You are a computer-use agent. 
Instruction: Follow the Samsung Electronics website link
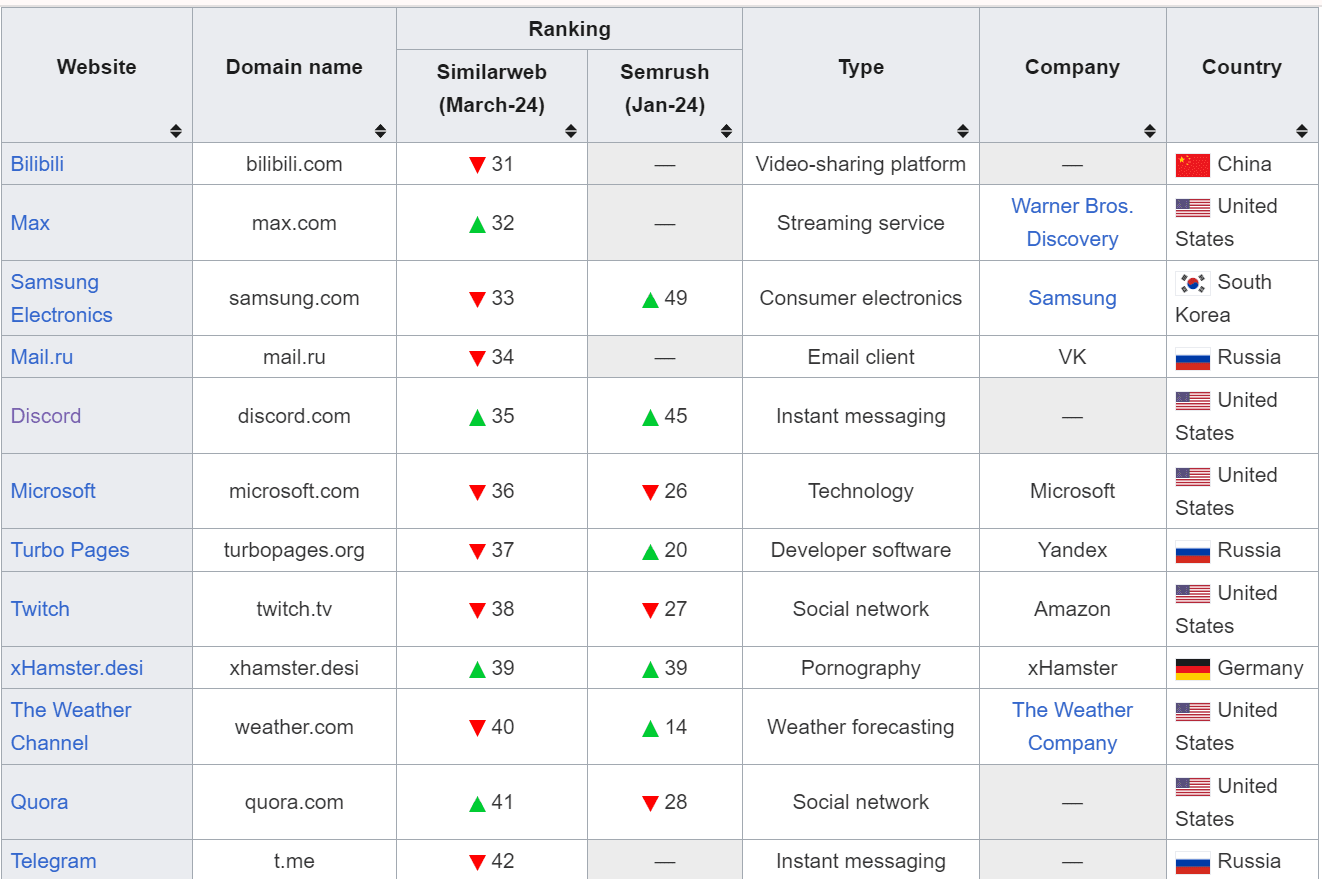61,298
